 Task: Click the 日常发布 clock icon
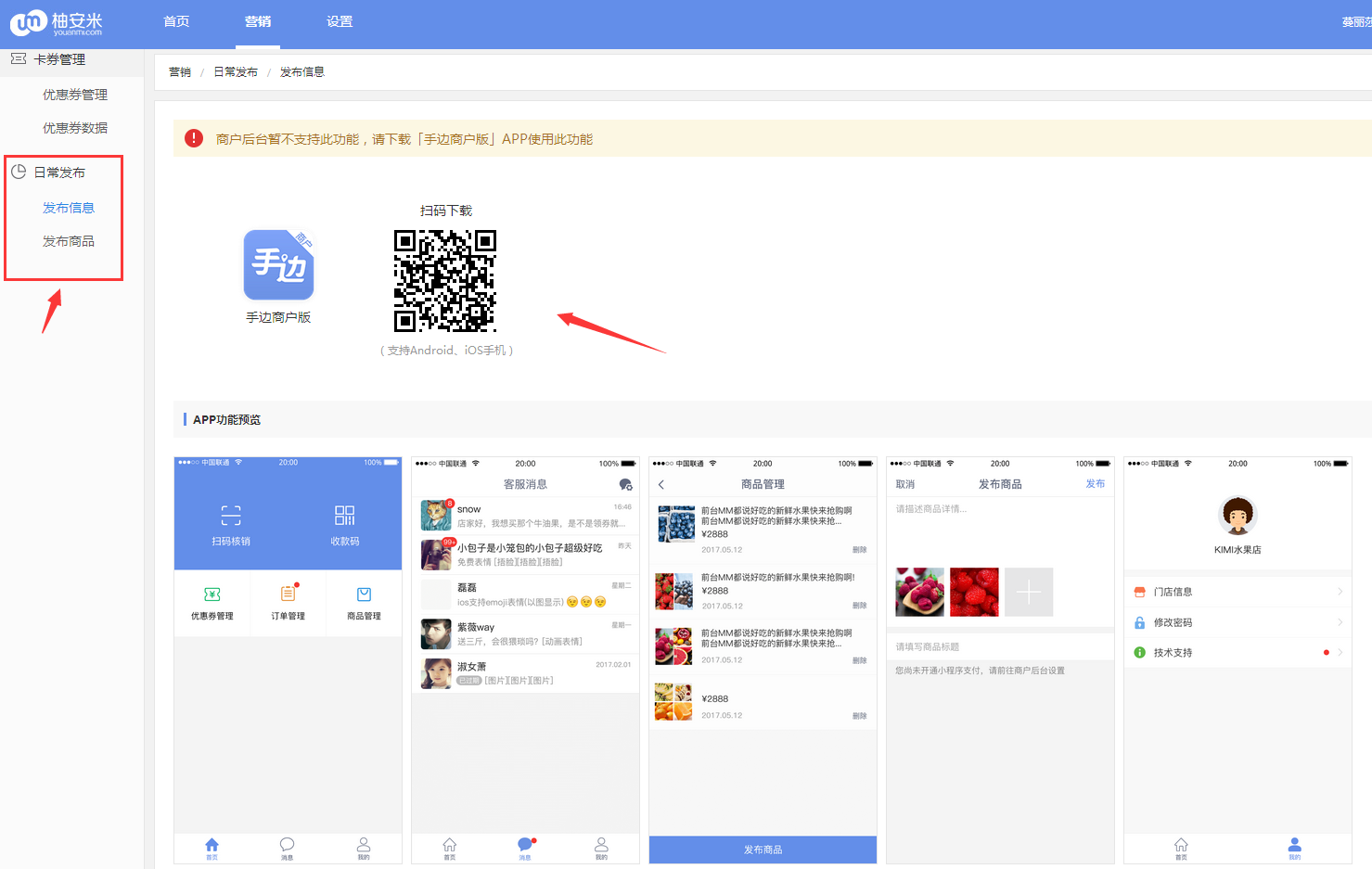click(19, 172)
